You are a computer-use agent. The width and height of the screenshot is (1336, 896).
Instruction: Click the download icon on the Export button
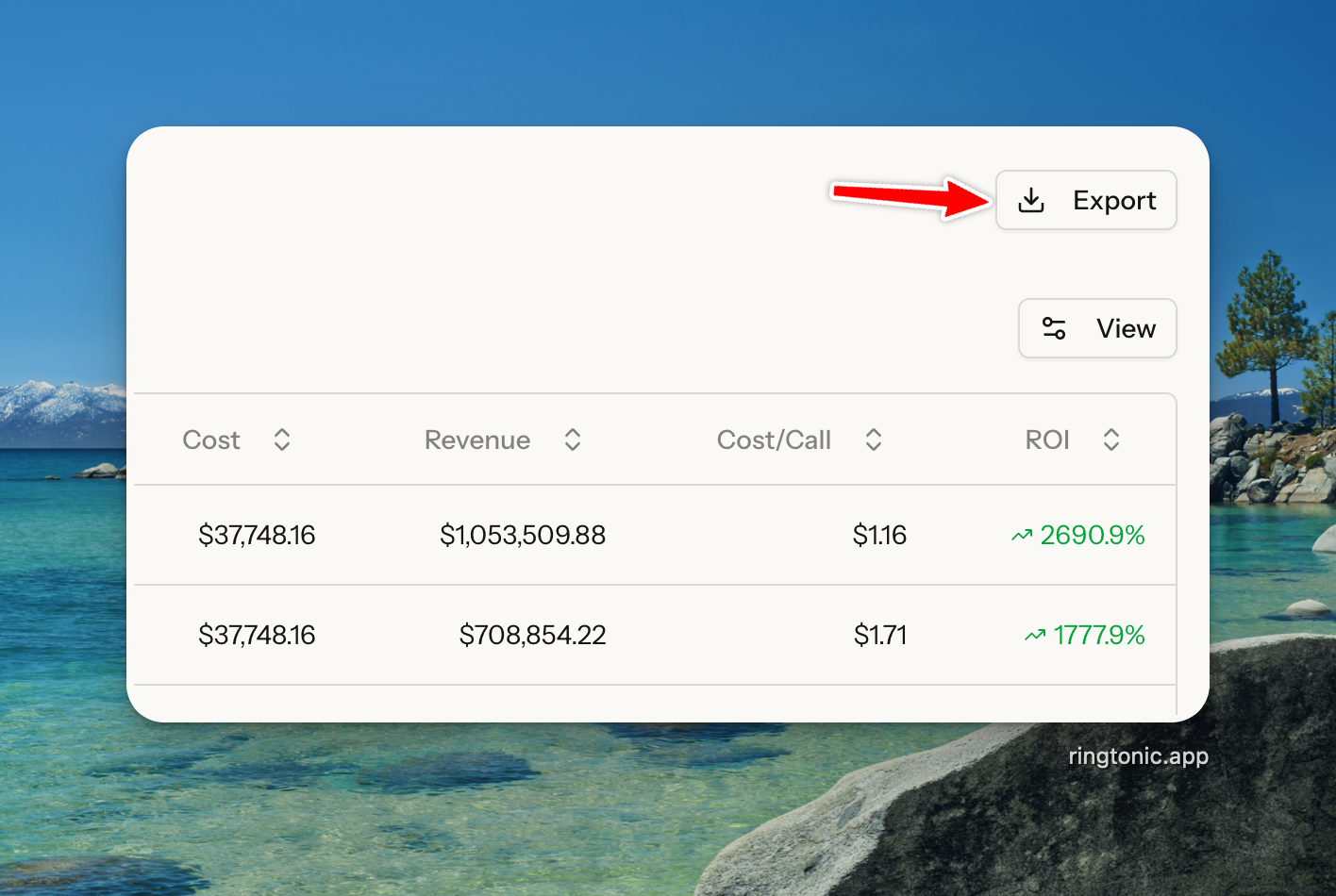point(1031,200)
